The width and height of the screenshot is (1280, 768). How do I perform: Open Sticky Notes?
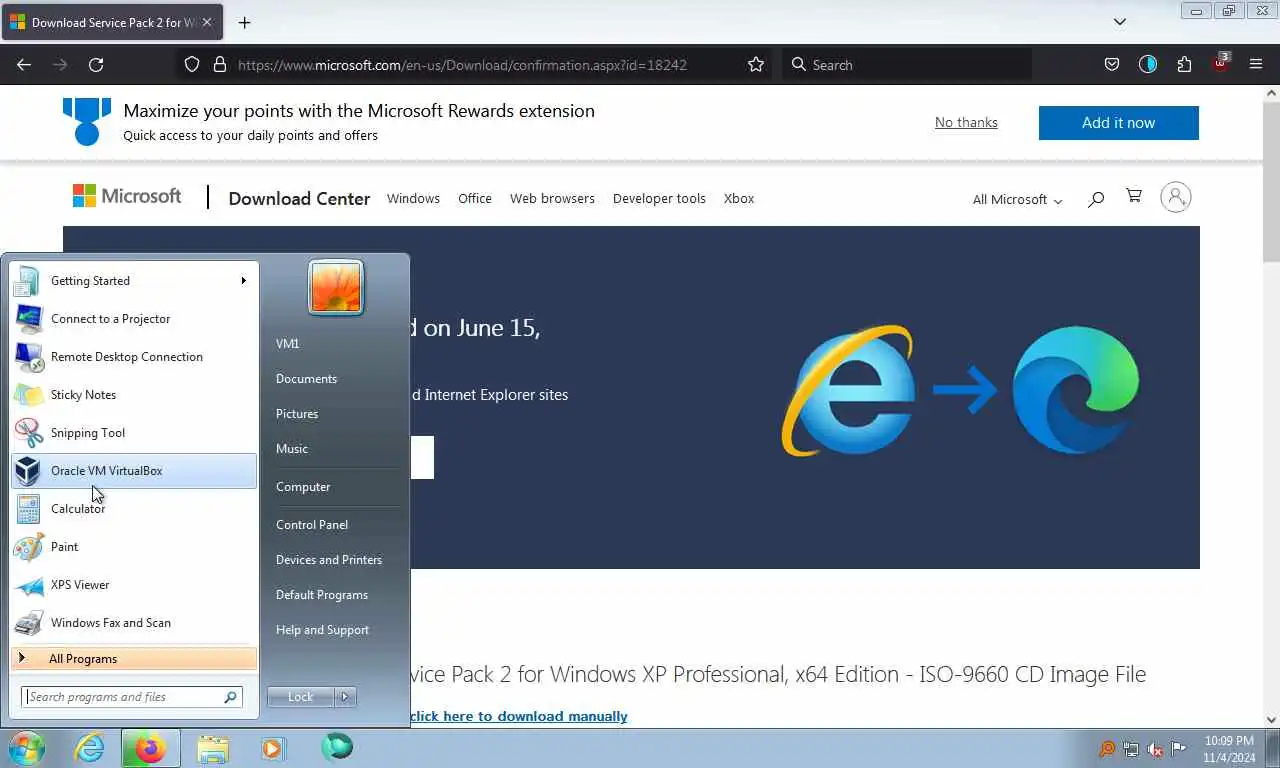coord(134,395)
